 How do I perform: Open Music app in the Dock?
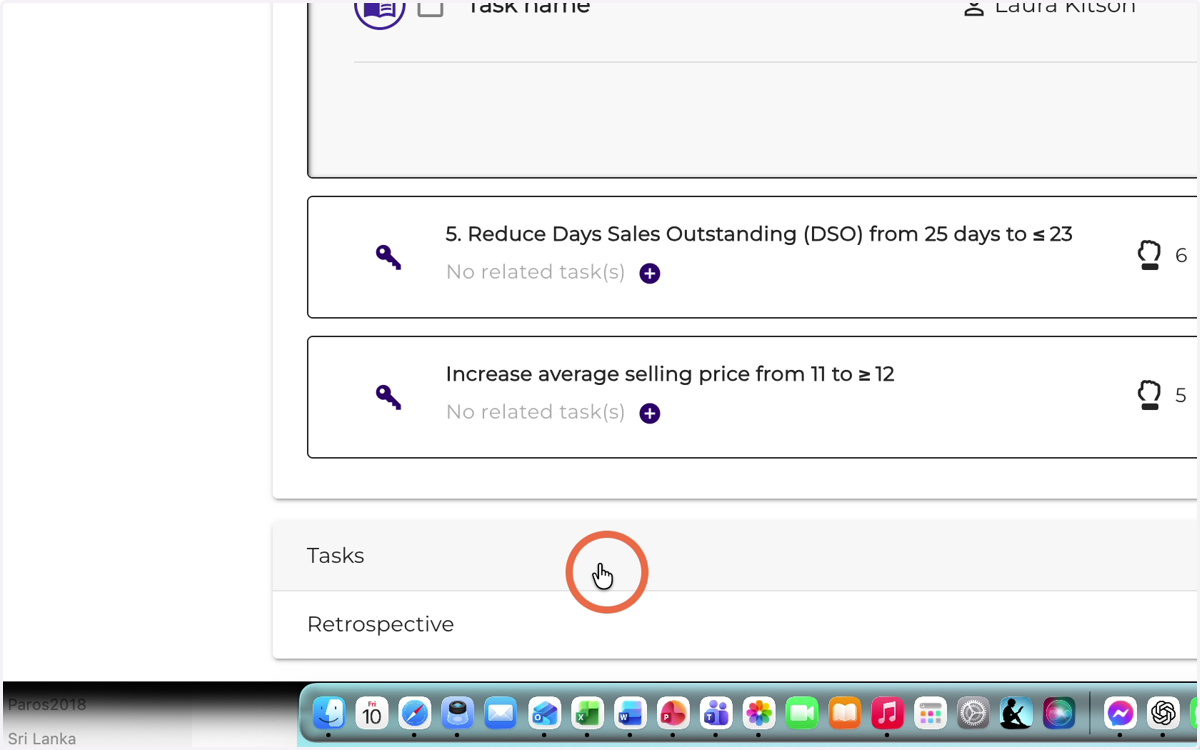pyautogui.click(x=888, y=713)
